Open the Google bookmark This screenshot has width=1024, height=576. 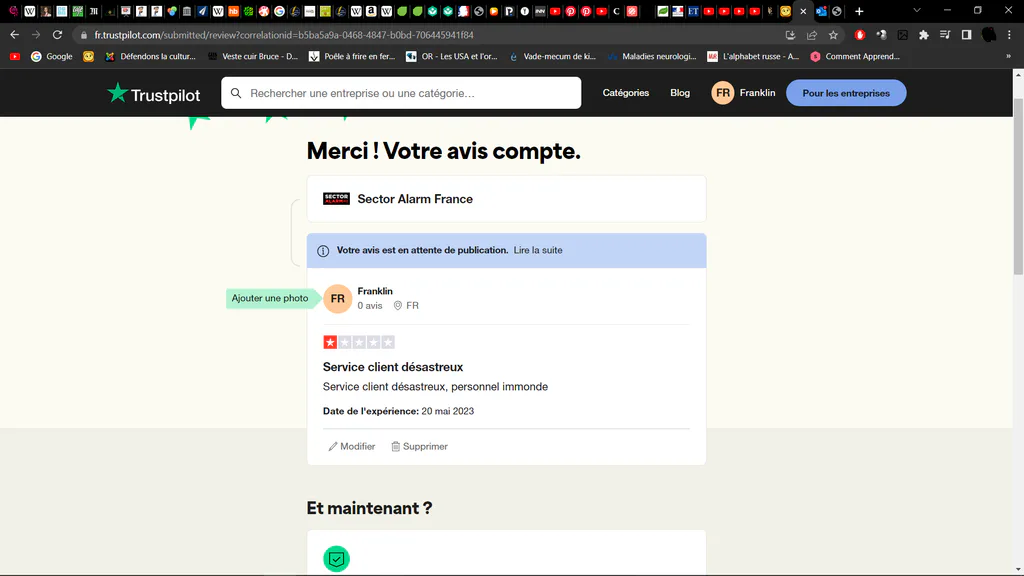coord(52,57)
